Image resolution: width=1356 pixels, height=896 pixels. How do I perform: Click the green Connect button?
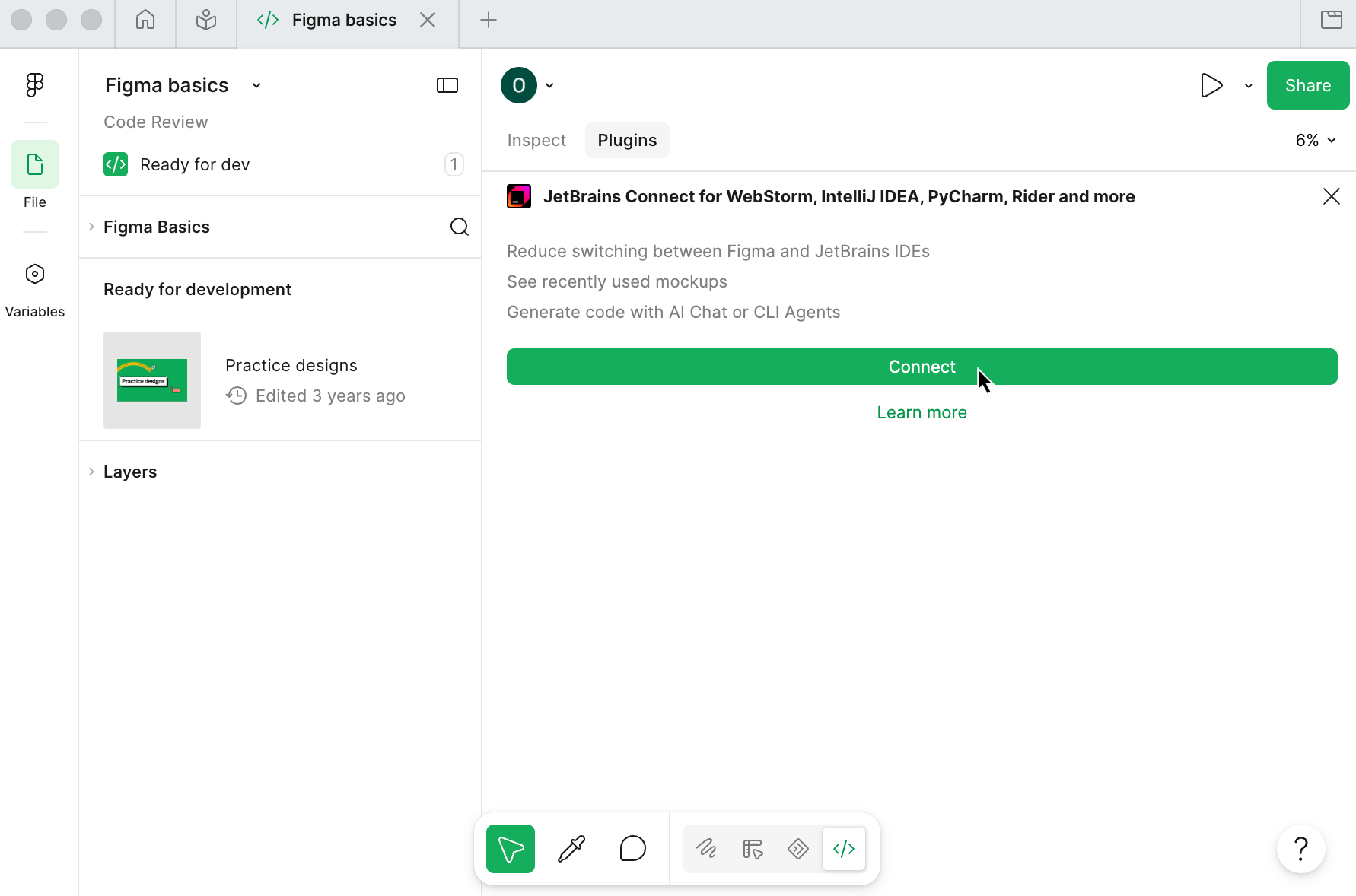(922, 367)
